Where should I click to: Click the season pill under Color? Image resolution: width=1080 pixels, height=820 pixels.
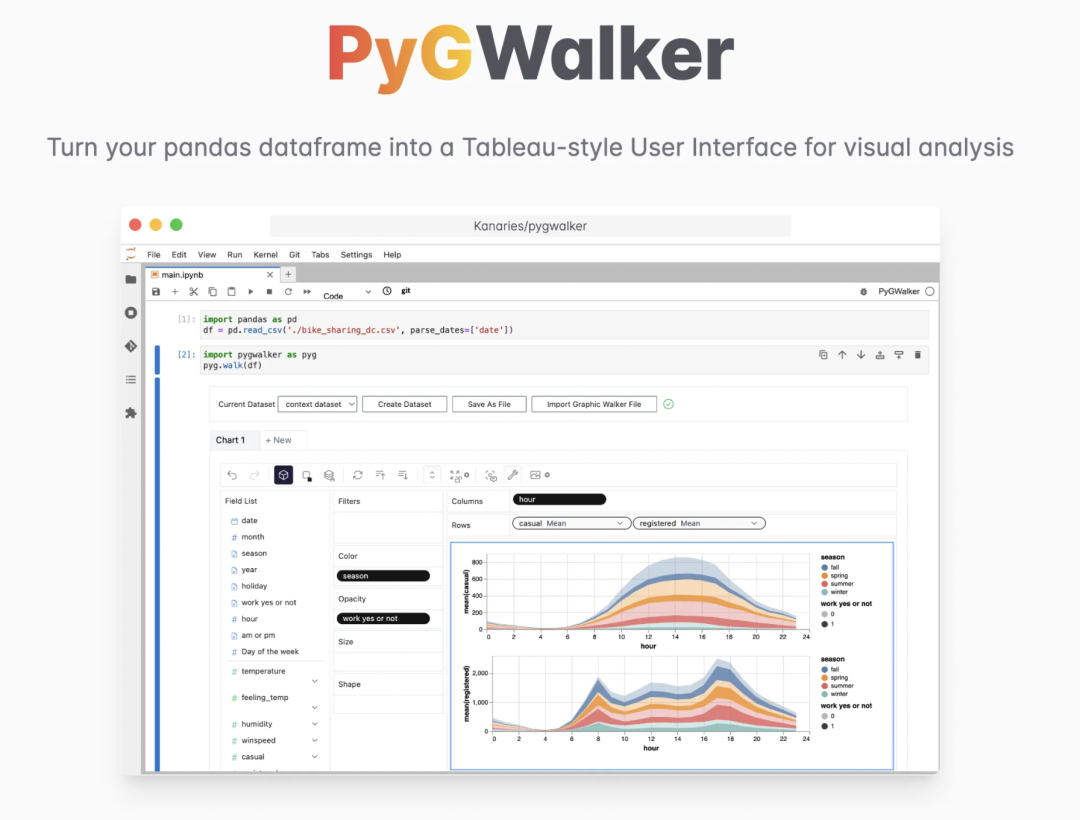[x=383, y=576]
